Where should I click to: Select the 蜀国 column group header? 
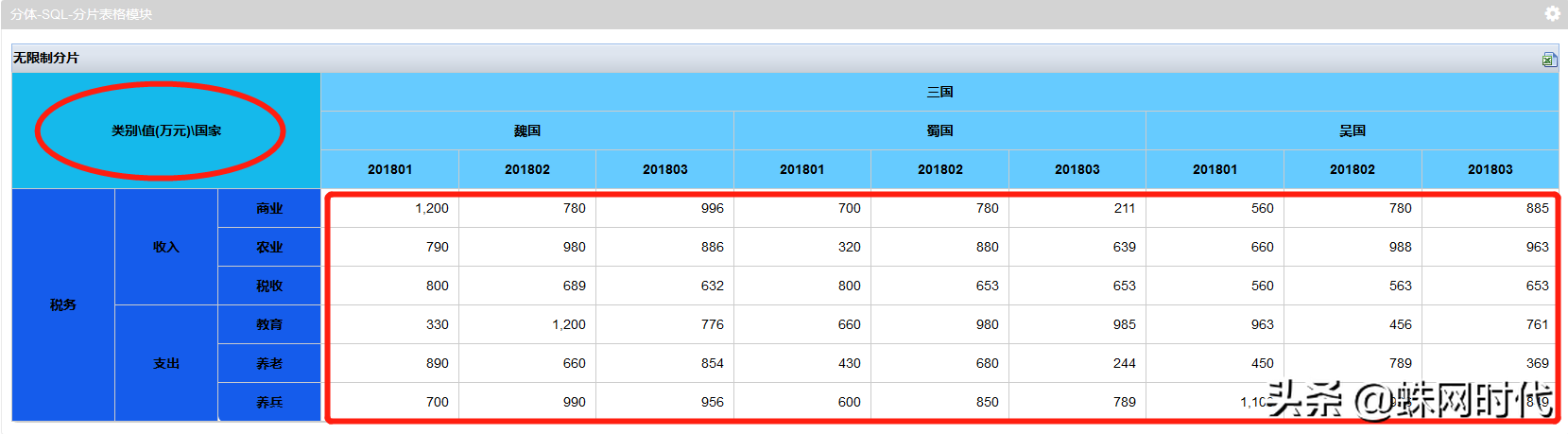coord(939,130)
